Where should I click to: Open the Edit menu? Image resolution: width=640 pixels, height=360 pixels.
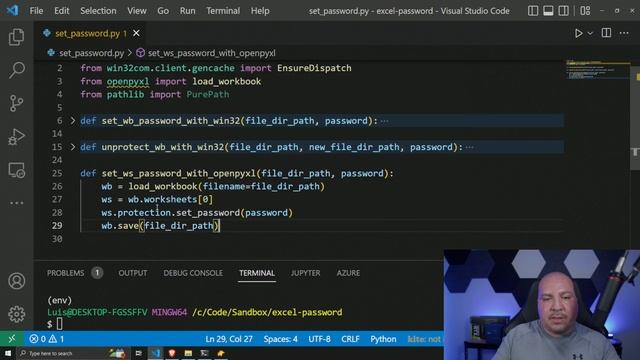62,11
